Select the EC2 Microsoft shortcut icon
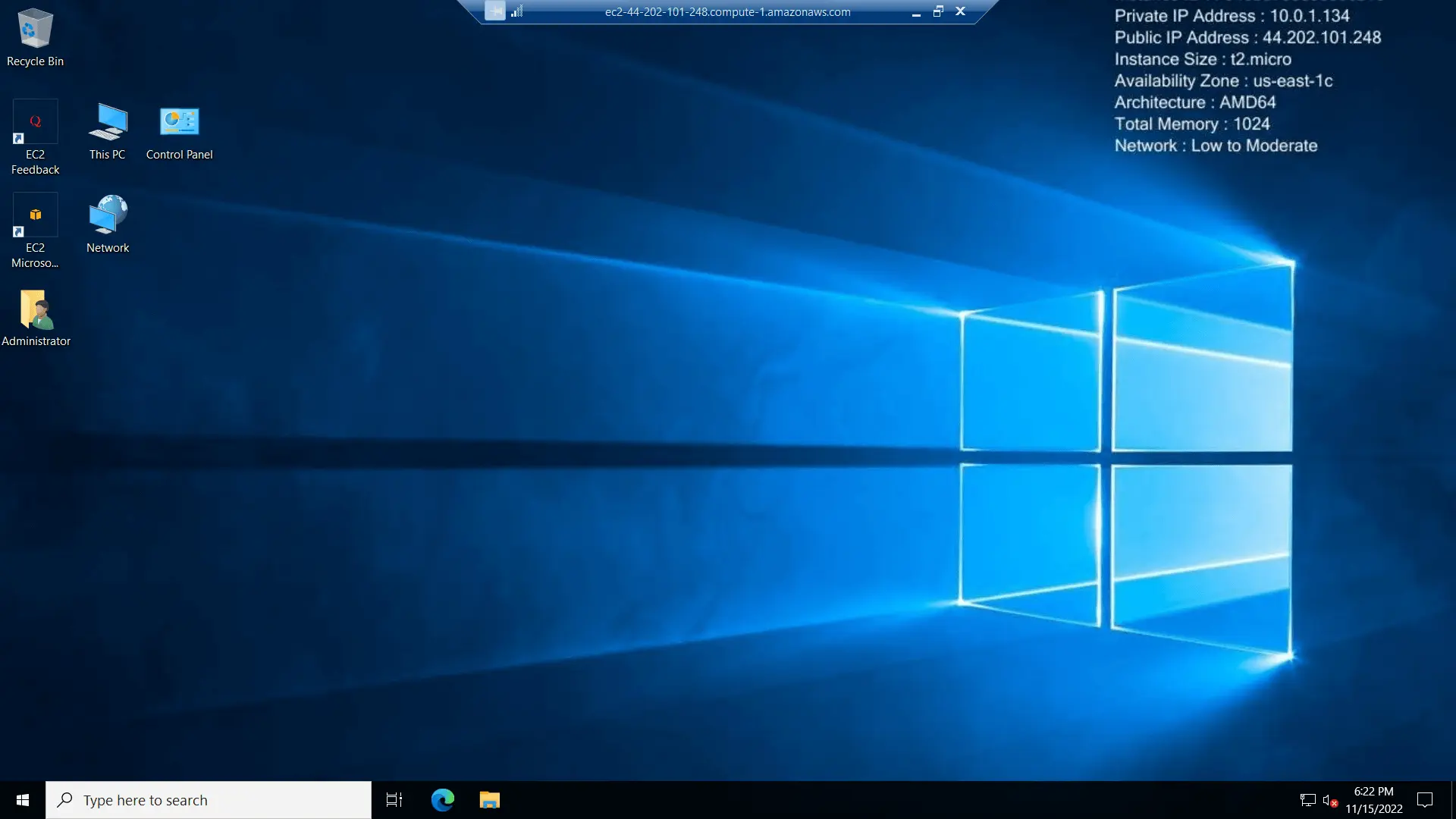 click(x=35, y=231)
